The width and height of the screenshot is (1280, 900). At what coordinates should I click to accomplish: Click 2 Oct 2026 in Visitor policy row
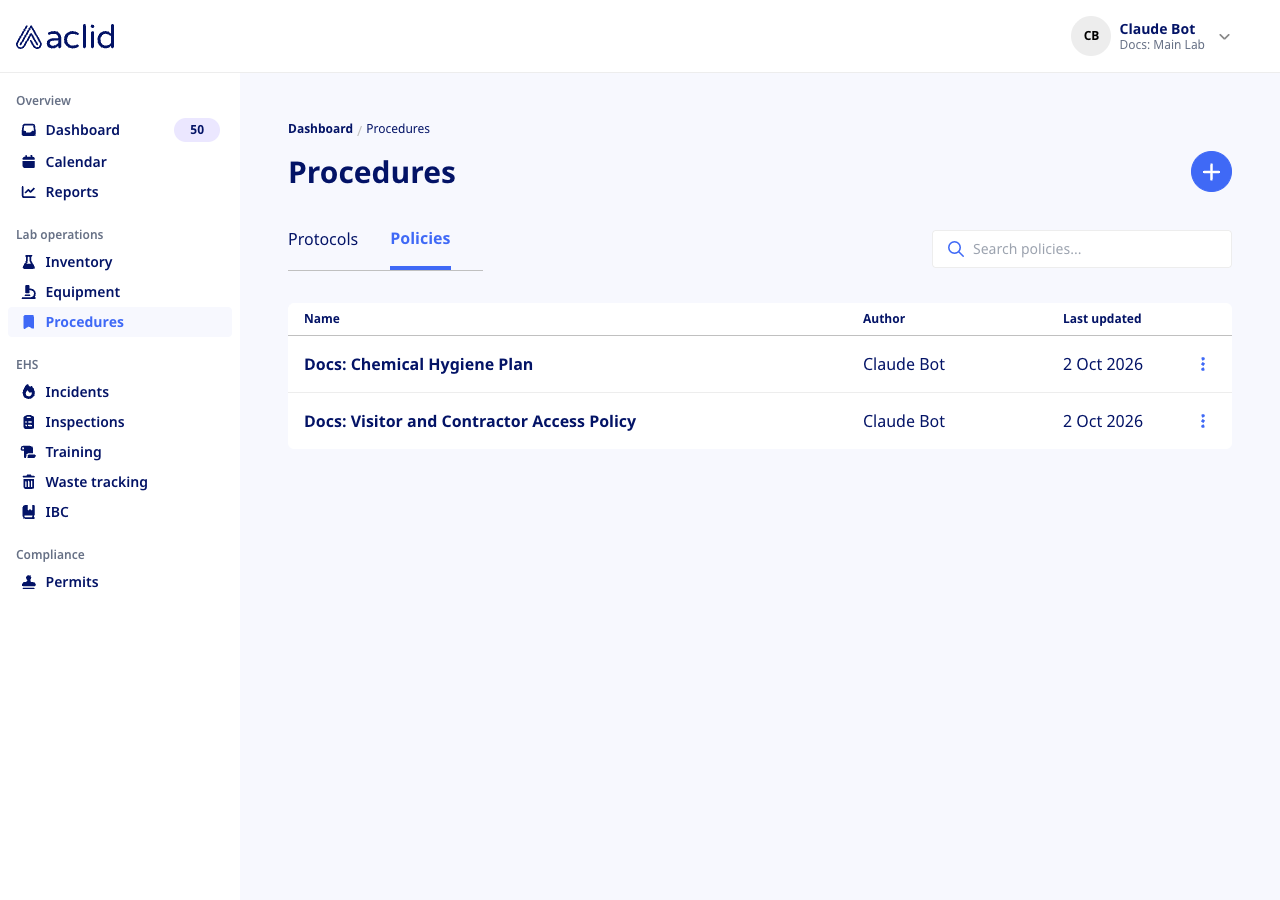[x=1103, y=421]
